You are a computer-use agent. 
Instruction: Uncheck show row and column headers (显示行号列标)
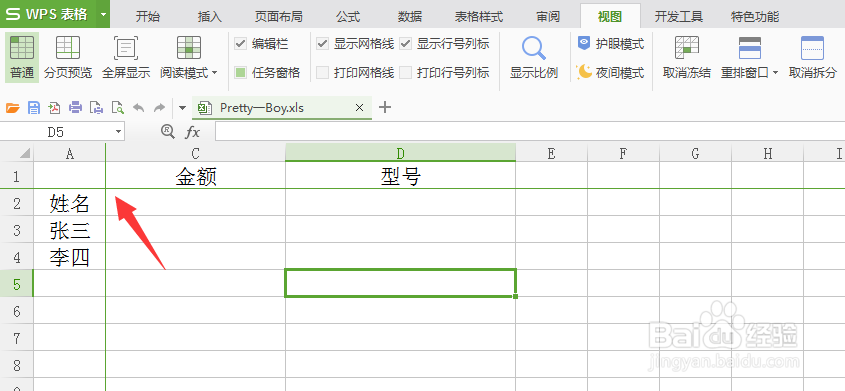tap(405, 44)
